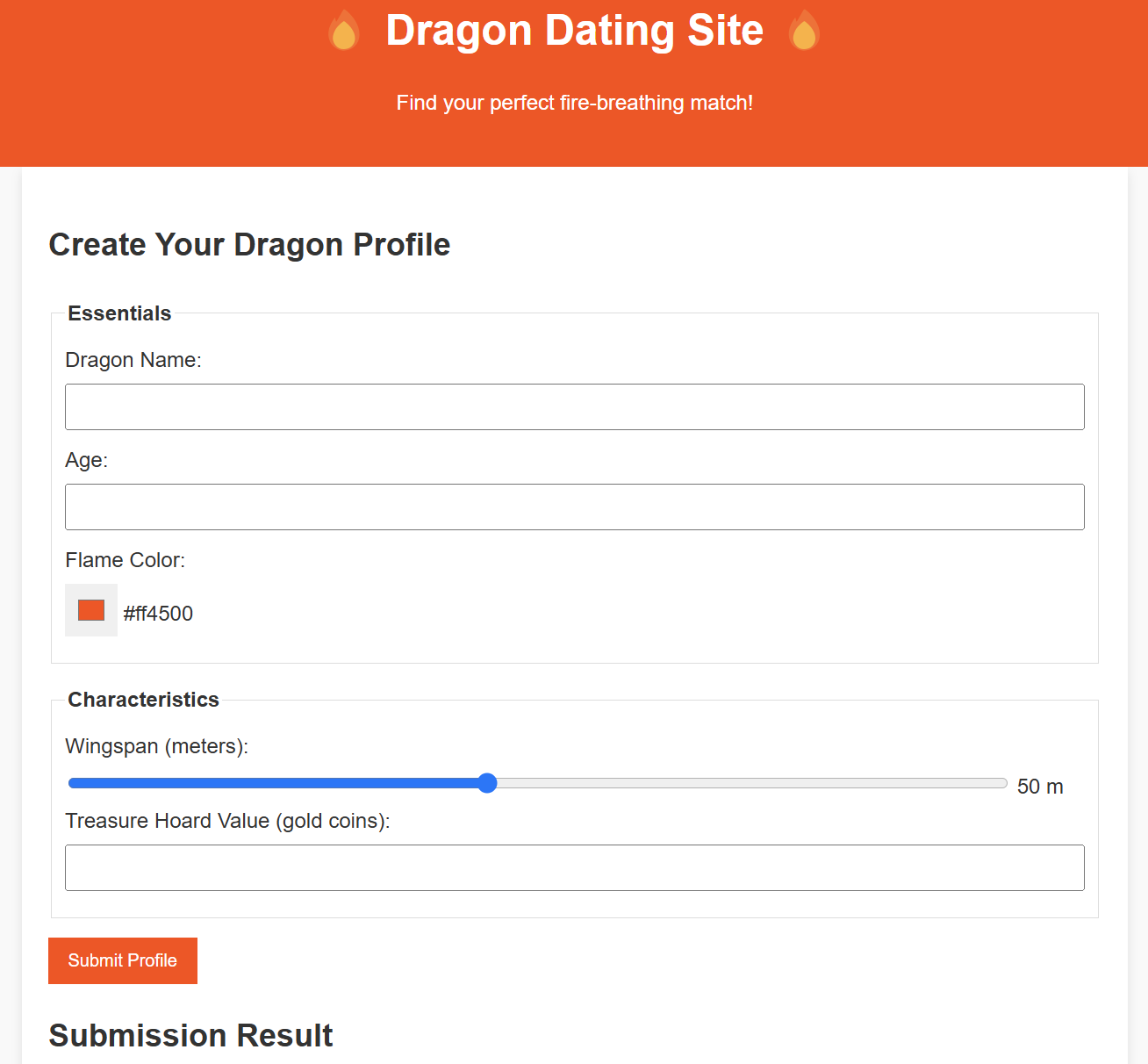Click the Dragon Dating Site title
Image resolution: width=1148 pixels, height=1064 pixels.
575,30
